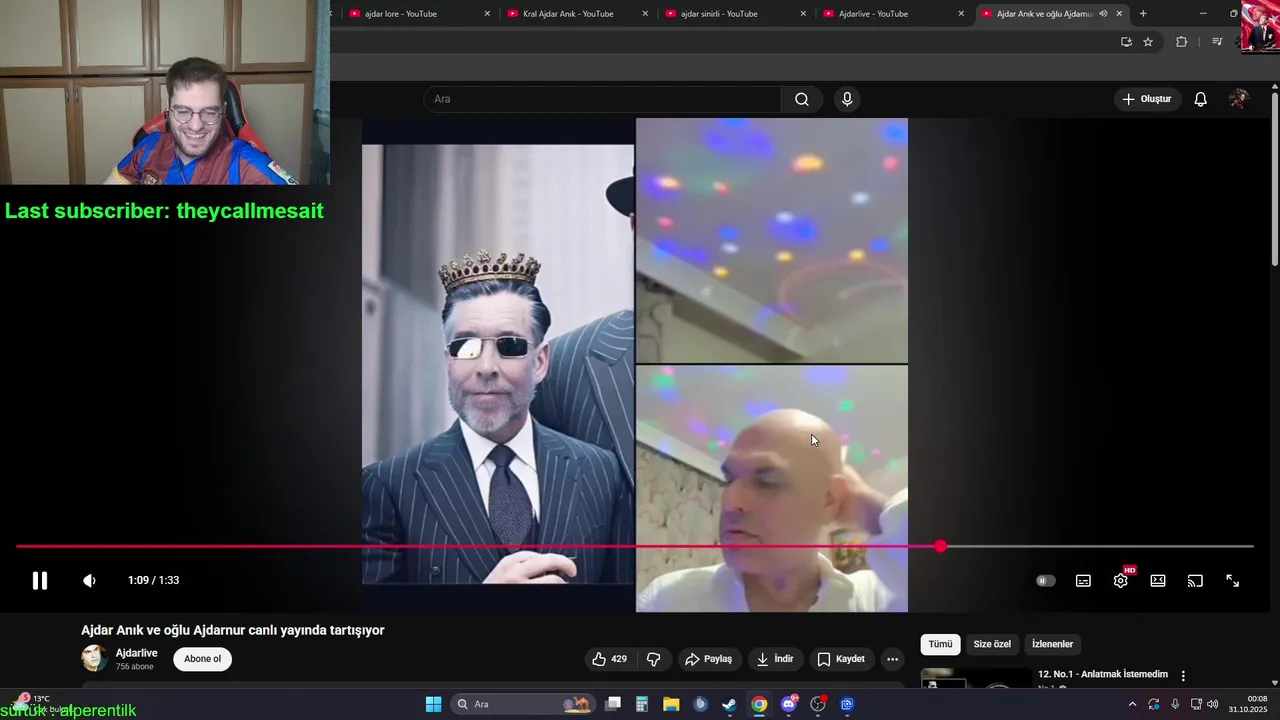Start voice search with microphone icon
This screenshot has height=720, width=1280.
(847, 99)
